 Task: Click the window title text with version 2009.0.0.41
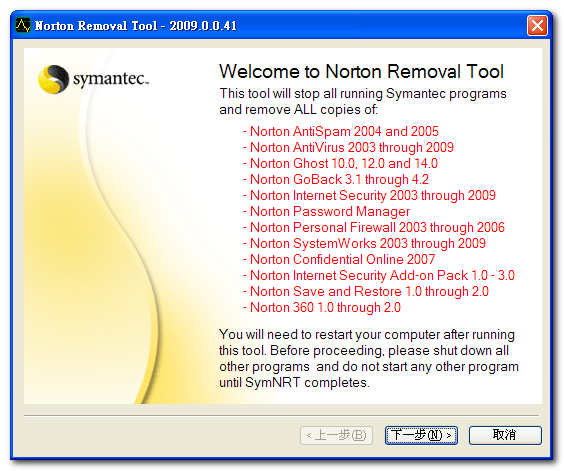(x=136, y=26)
